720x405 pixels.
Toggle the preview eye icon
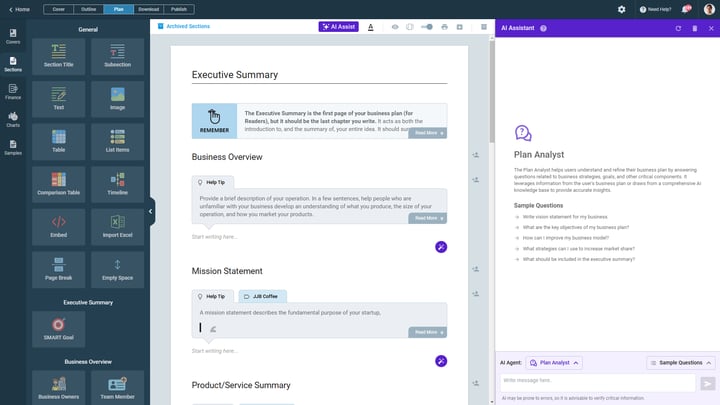coord(395,27)
